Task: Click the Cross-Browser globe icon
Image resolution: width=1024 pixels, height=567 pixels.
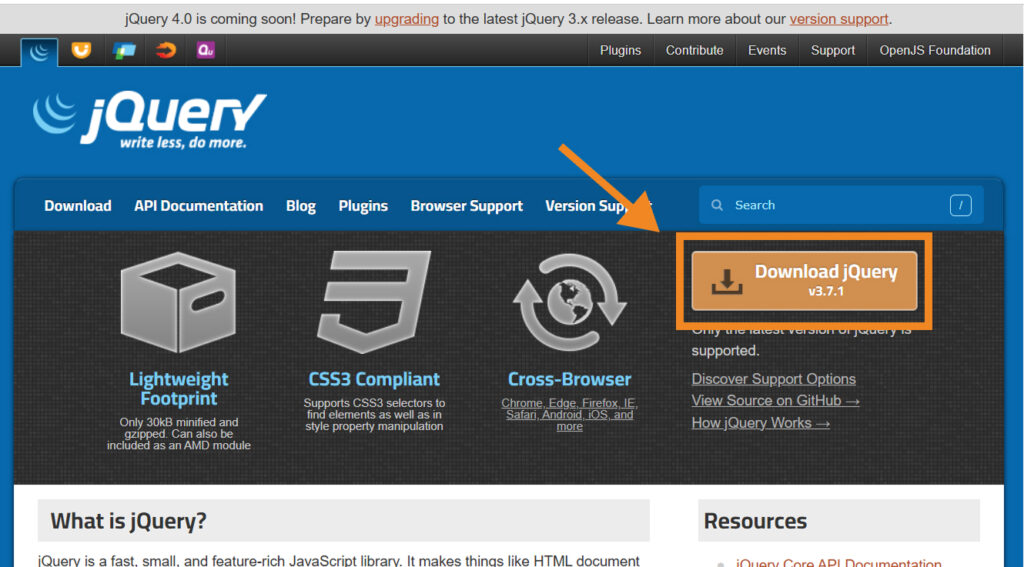Action: point(569,303)
